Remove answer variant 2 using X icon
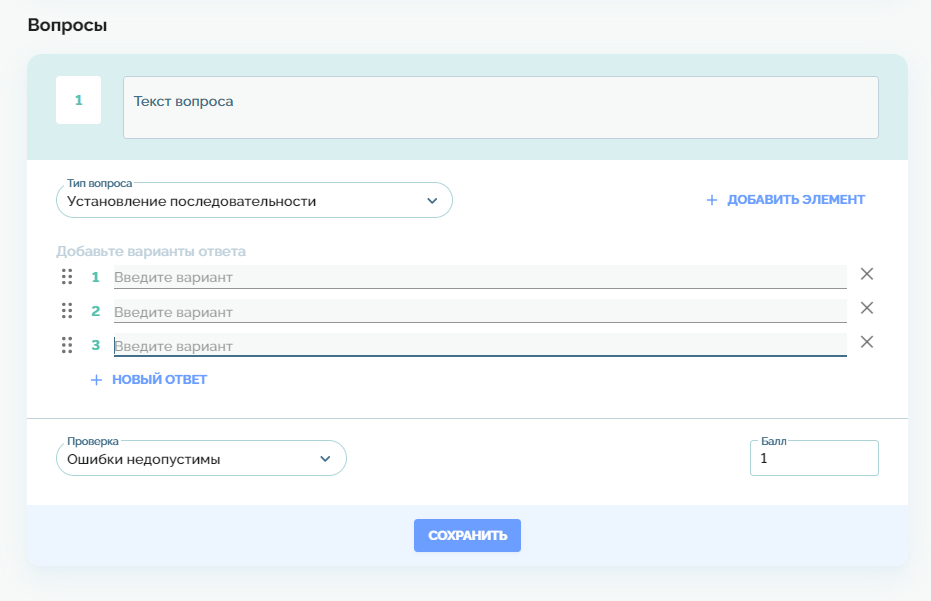This screenshot has height=601, width=931. pos(867,308)
